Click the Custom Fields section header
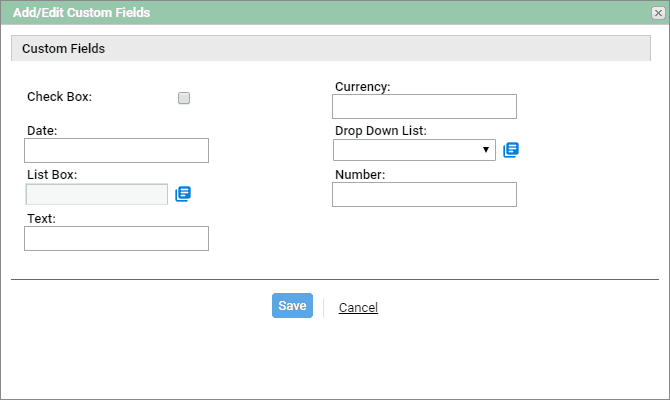Screen dimensions: 670x400 coord(331,48)
